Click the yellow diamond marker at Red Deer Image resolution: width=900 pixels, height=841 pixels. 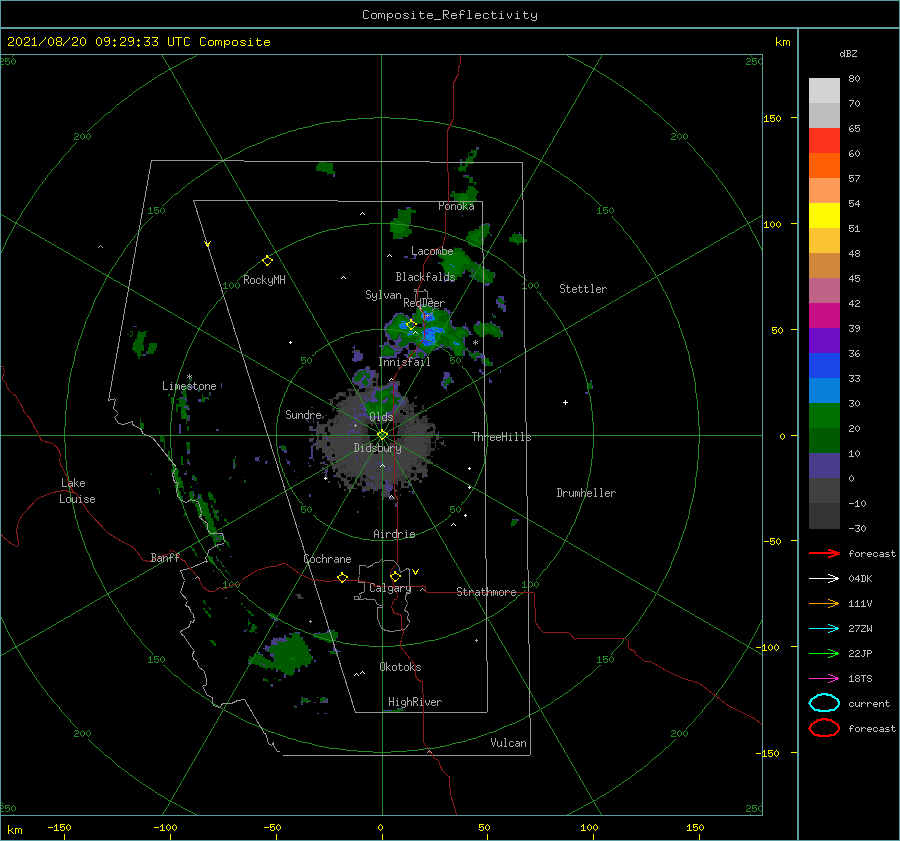point(411,325)
